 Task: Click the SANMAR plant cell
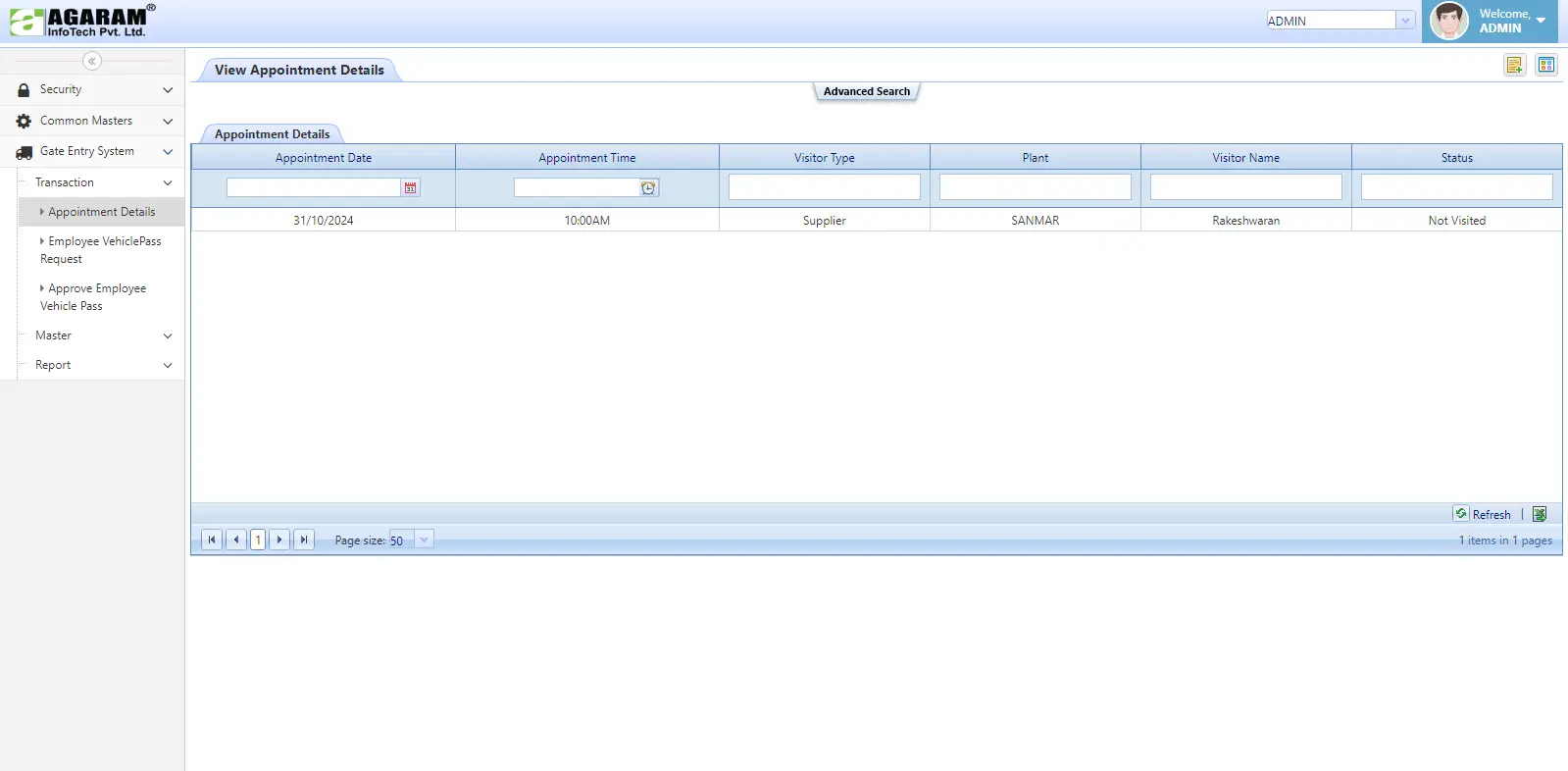[1036, 221]
